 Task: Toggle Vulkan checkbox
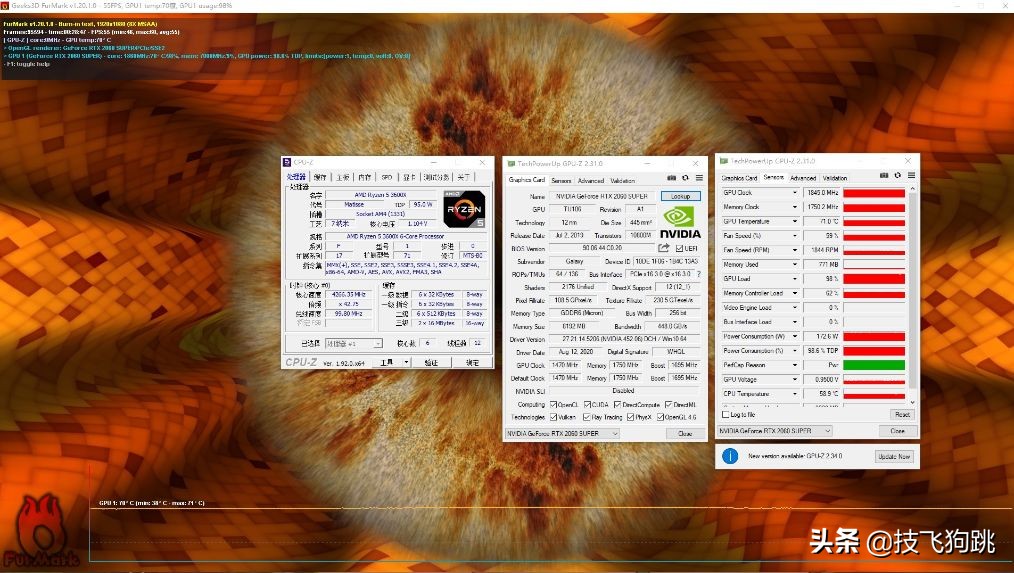point(554,418)
